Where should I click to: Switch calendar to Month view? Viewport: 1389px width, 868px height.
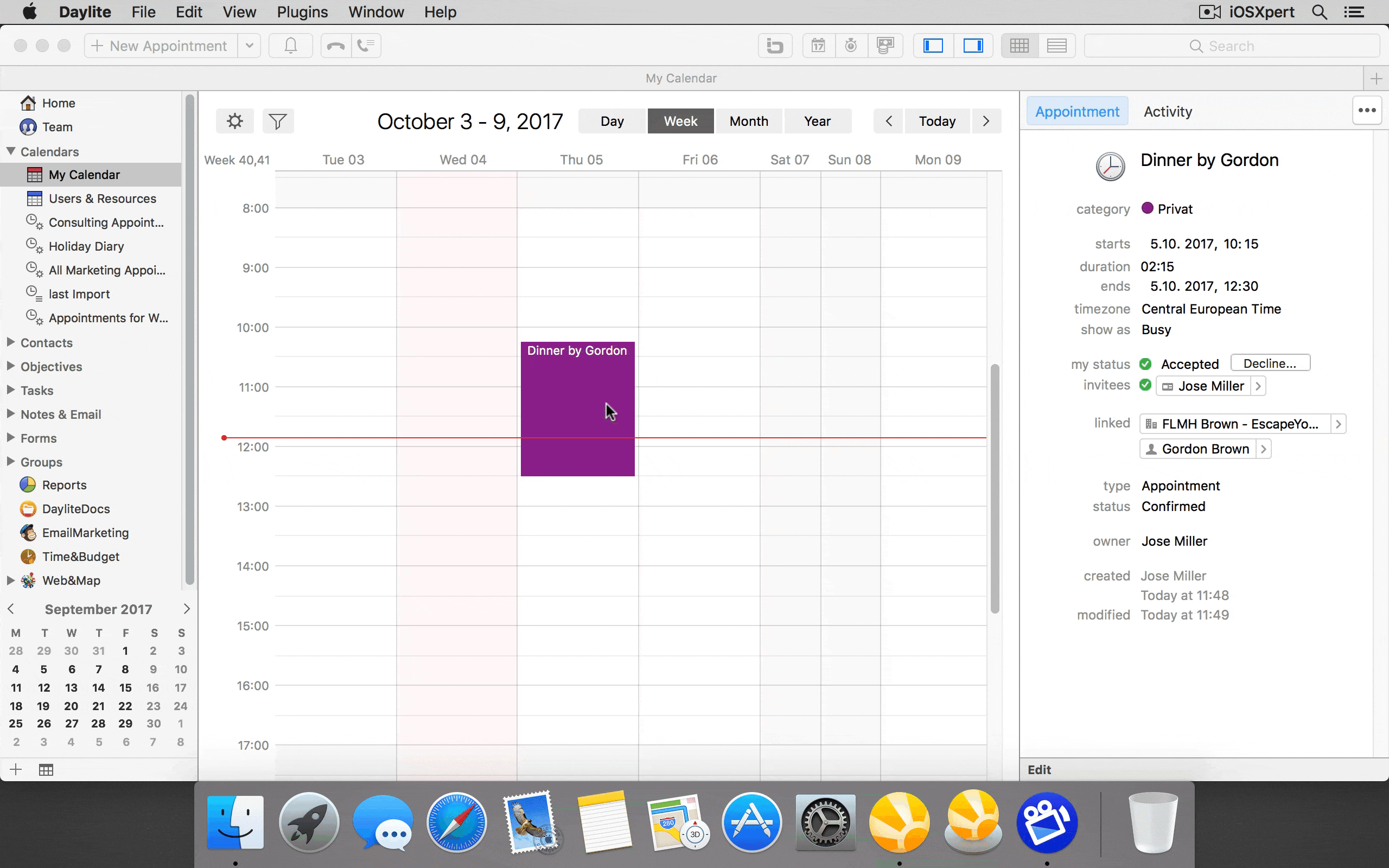[749, 121]
